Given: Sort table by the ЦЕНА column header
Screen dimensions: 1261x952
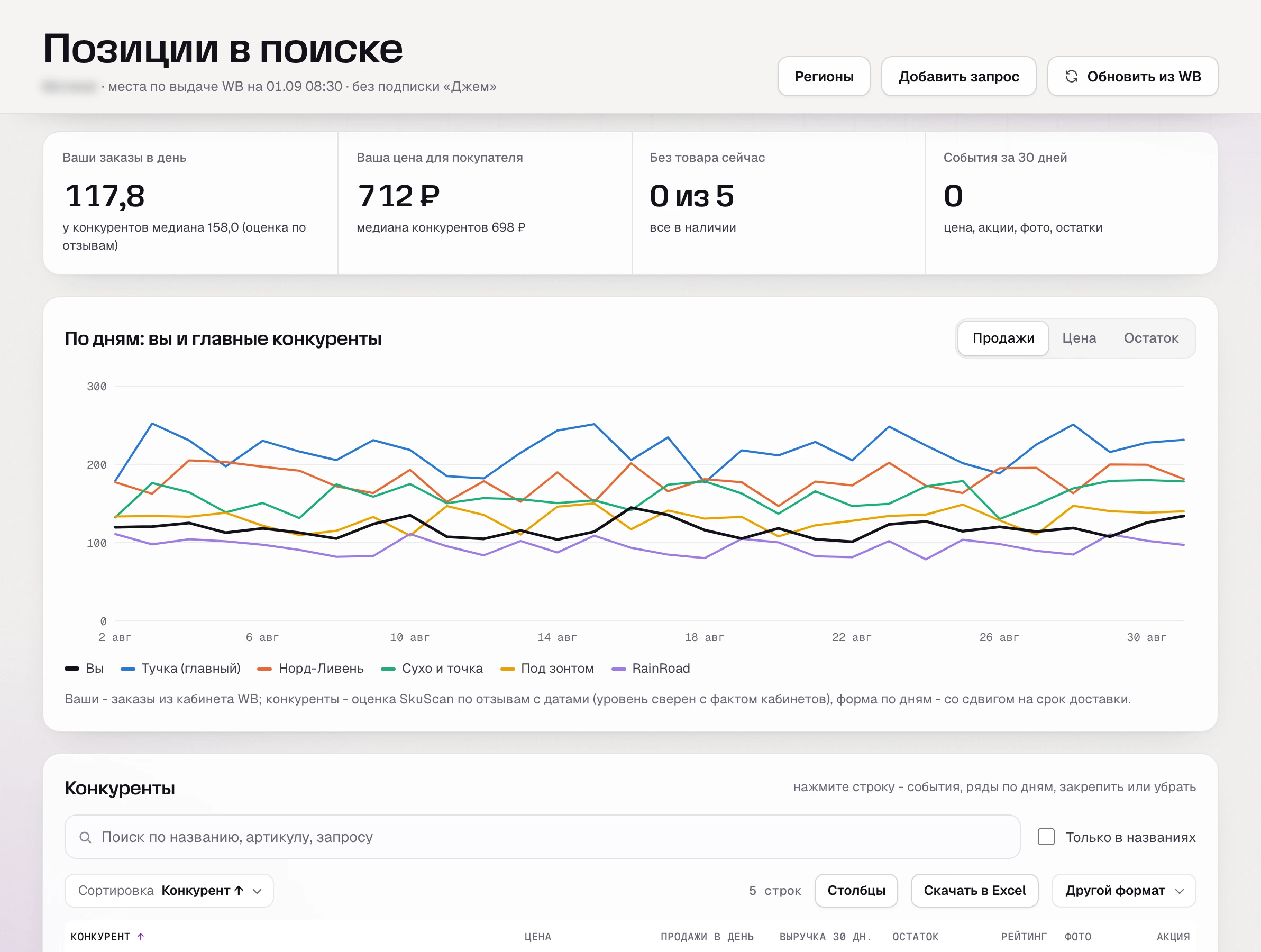Looking at the screenshot, I should (537, 937).
